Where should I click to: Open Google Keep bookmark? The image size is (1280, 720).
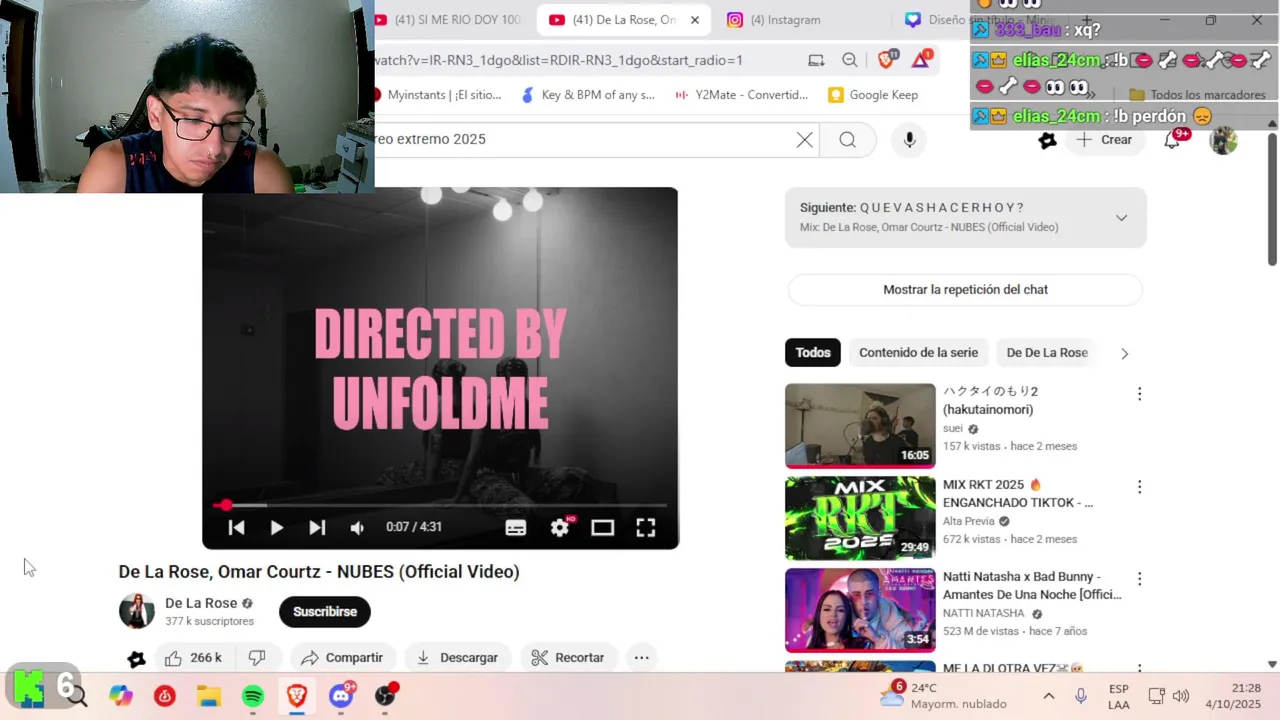point(873,95)
